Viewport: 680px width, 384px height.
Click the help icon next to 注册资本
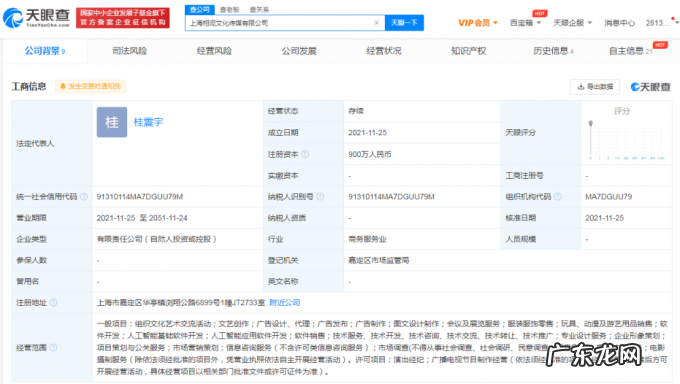click(x=305, y=154)
